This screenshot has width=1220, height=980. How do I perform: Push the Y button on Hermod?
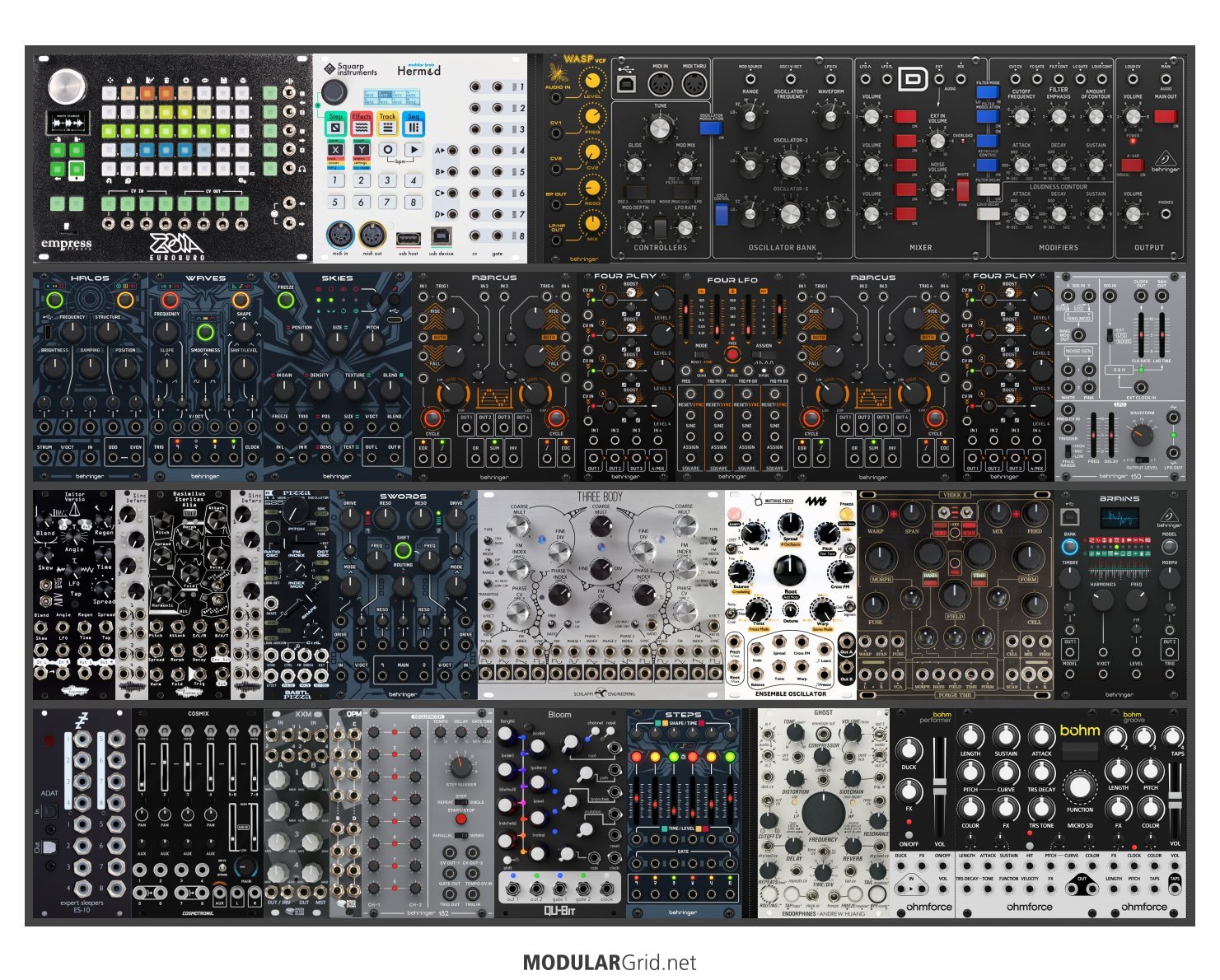362,150
